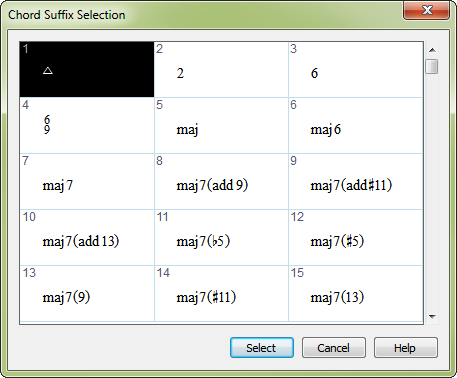Image resolution: width=457 pixels, height=378 pixels.
Task: Select the "maj6" chord suffix
Action: [356, 125]
